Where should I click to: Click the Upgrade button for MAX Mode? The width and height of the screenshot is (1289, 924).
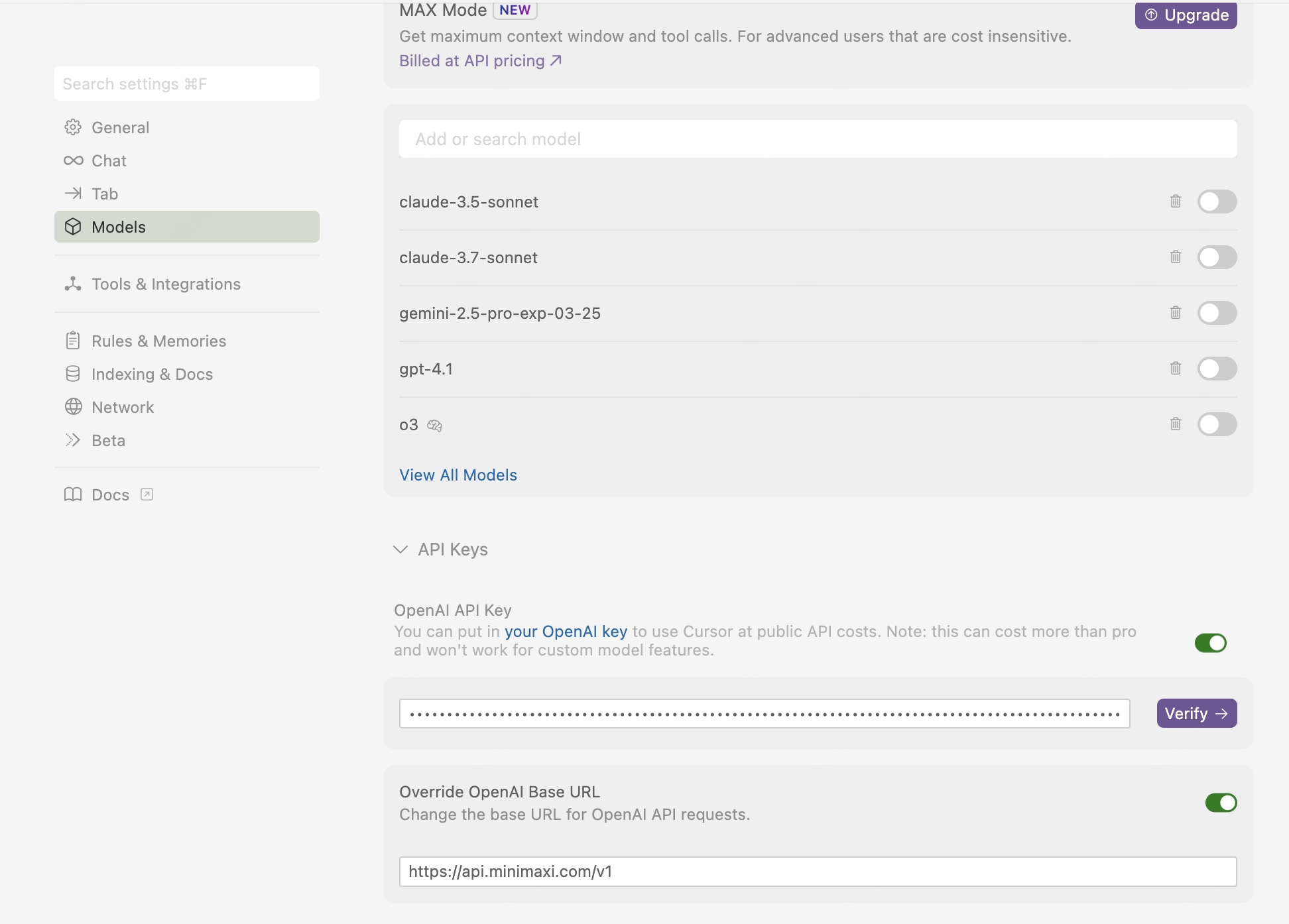pos(1186,15)
